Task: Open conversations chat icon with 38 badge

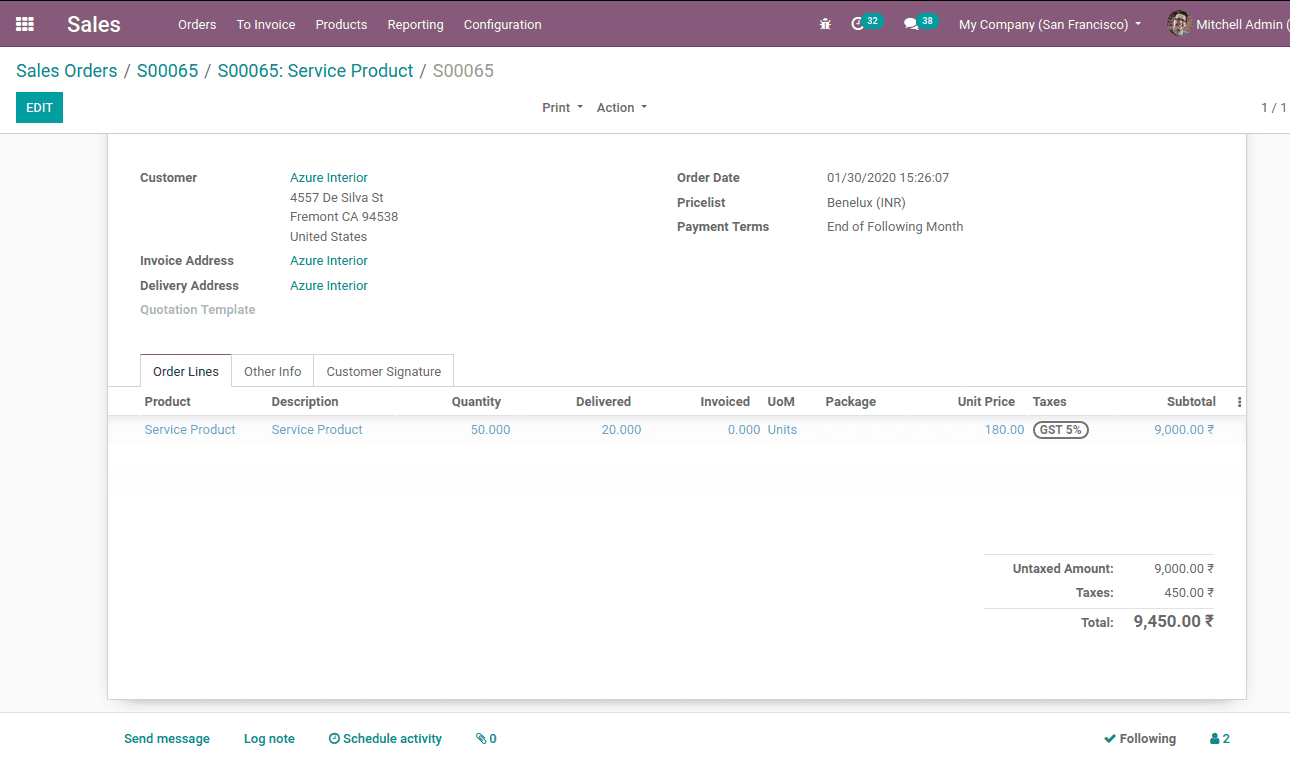Action: [920, 23]
